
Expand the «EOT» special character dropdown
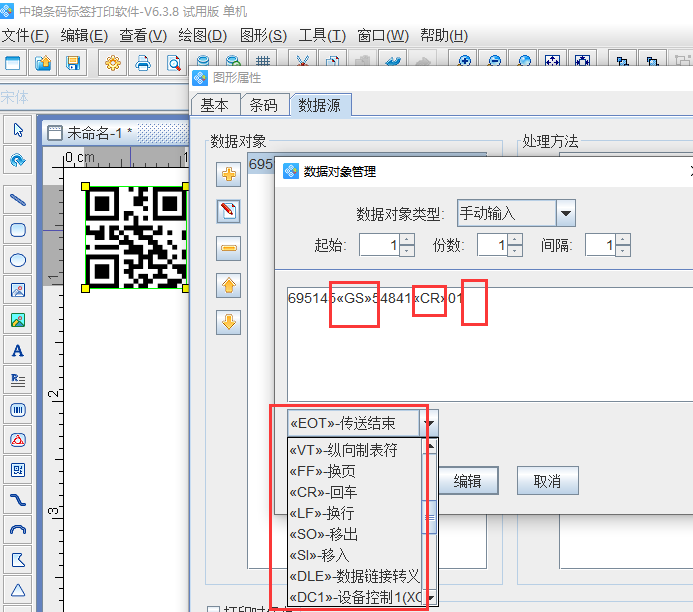pos(428,424)
